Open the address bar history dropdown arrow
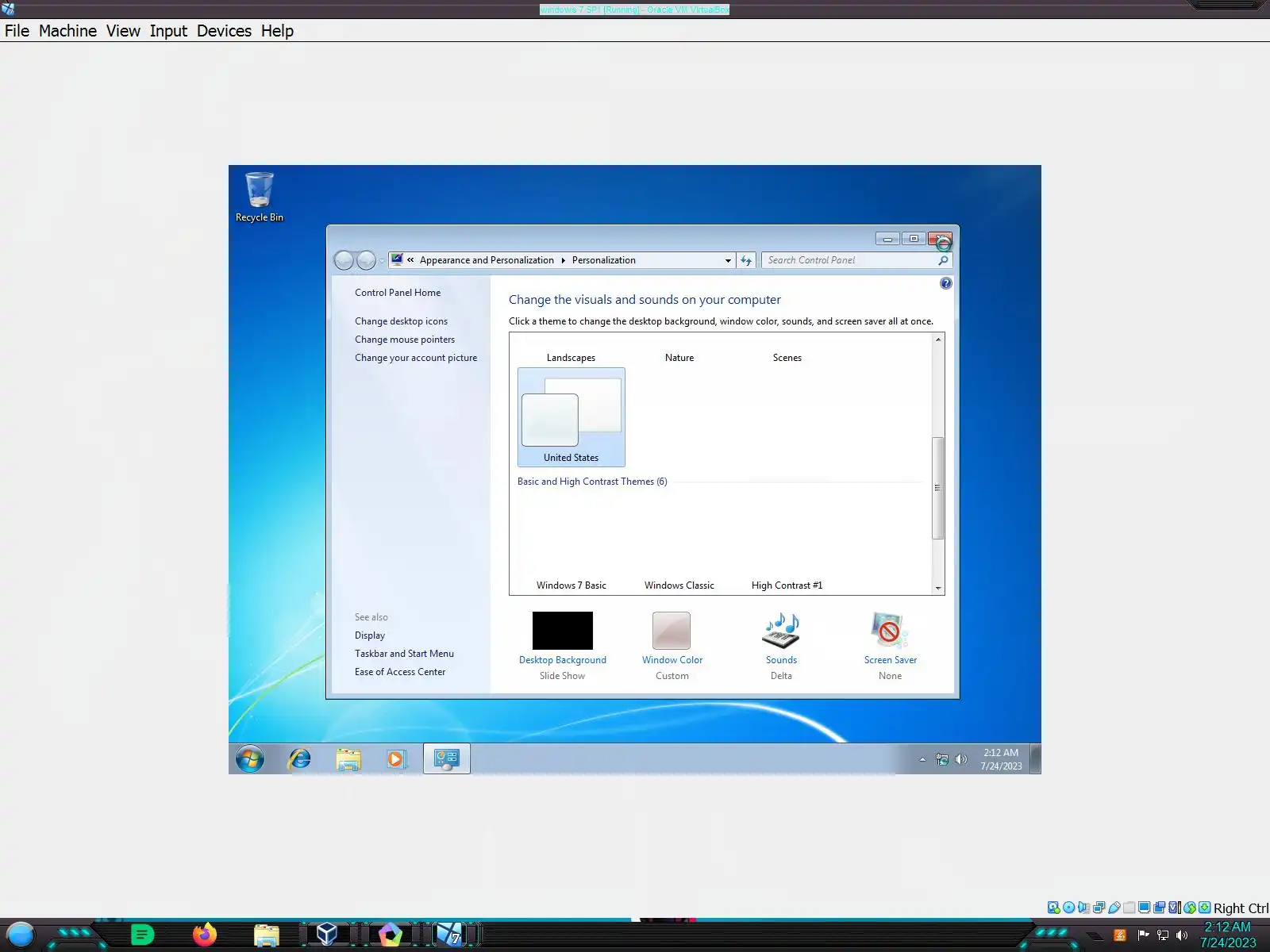The width and height of the screenshot is (1270, 952). pyautogui.click(x=728, y=260)
